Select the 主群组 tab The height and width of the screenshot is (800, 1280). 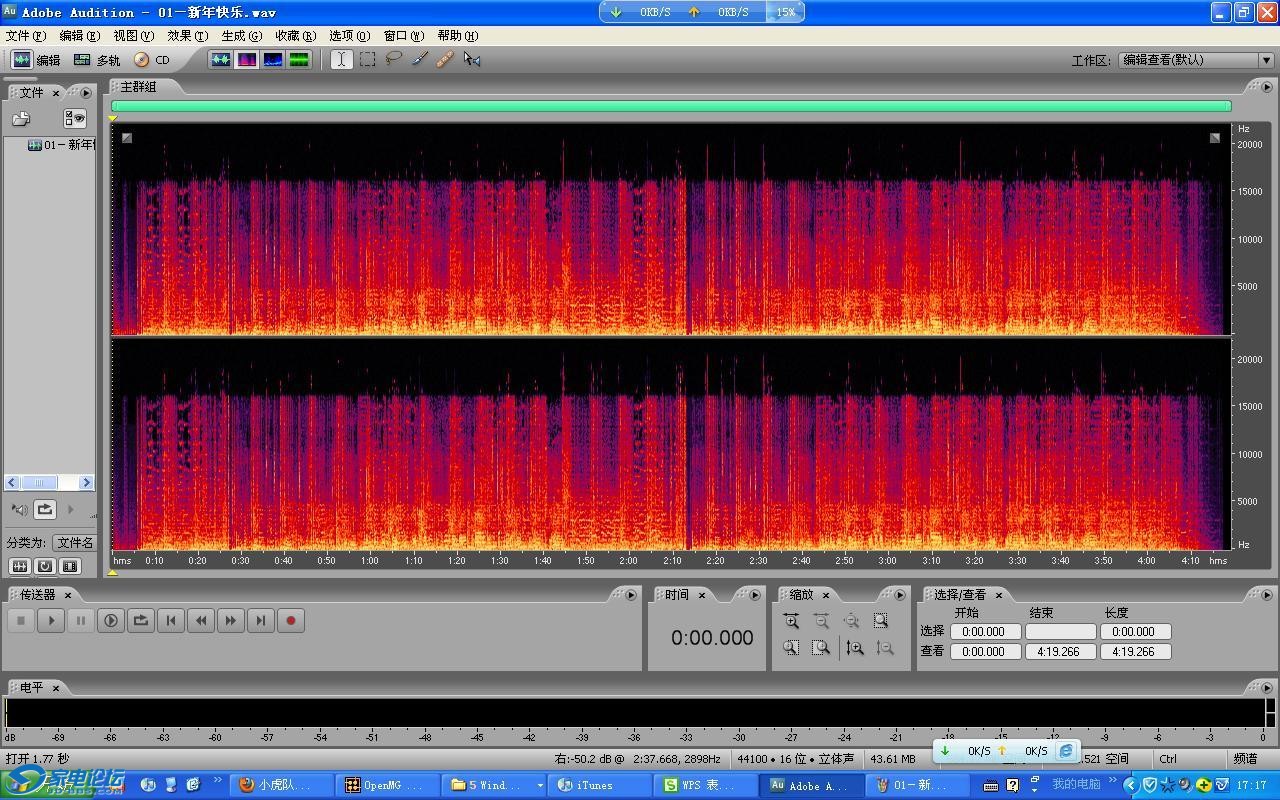click(x=138, y=87)
